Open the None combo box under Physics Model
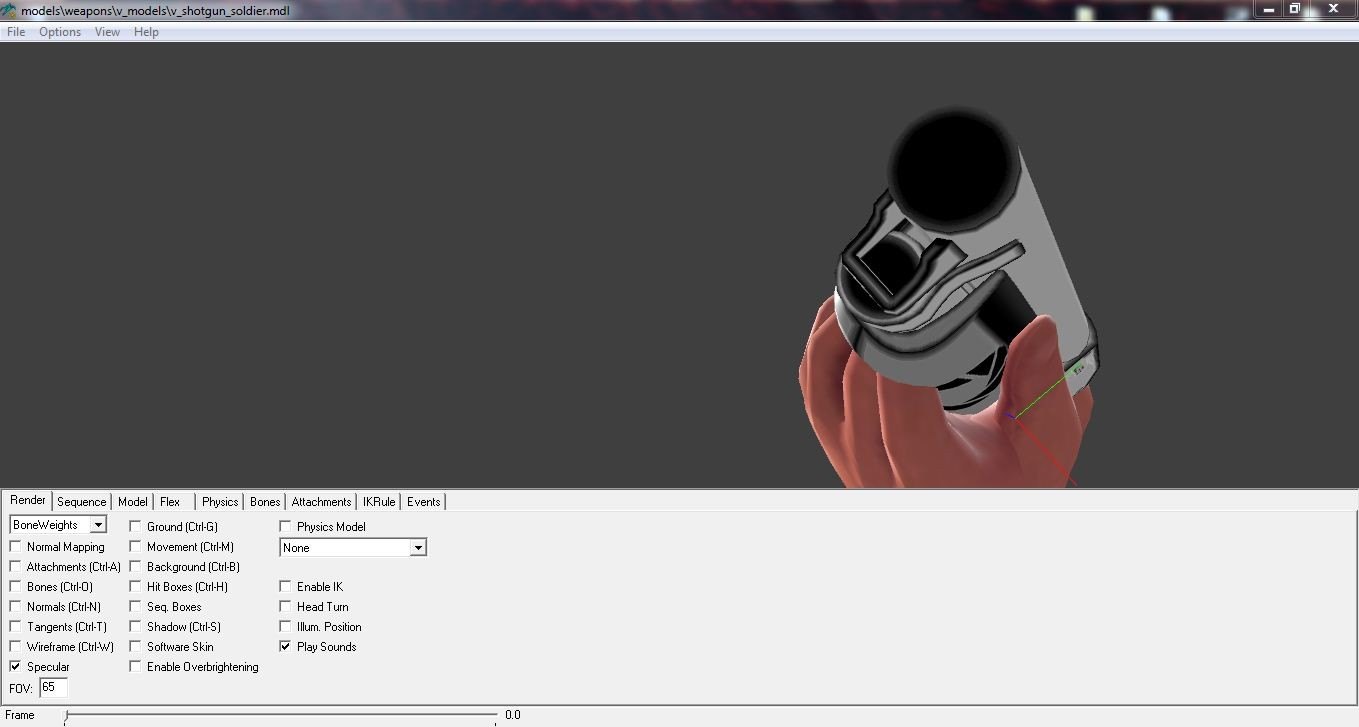This screenshot has height=727, width=1359. tap(418, 548)
